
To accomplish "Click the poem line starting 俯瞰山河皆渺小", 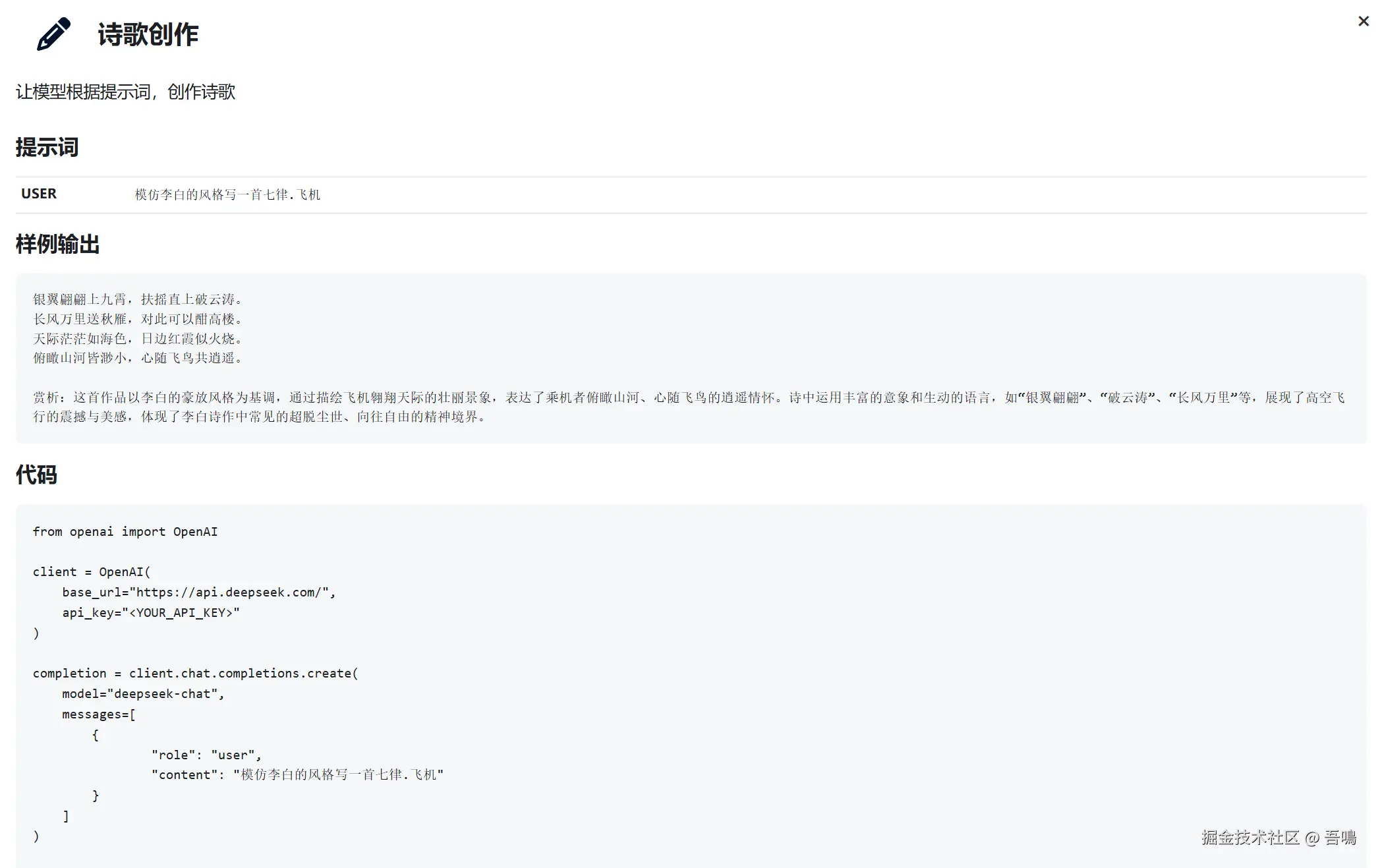I will click(x=138, y=358).
